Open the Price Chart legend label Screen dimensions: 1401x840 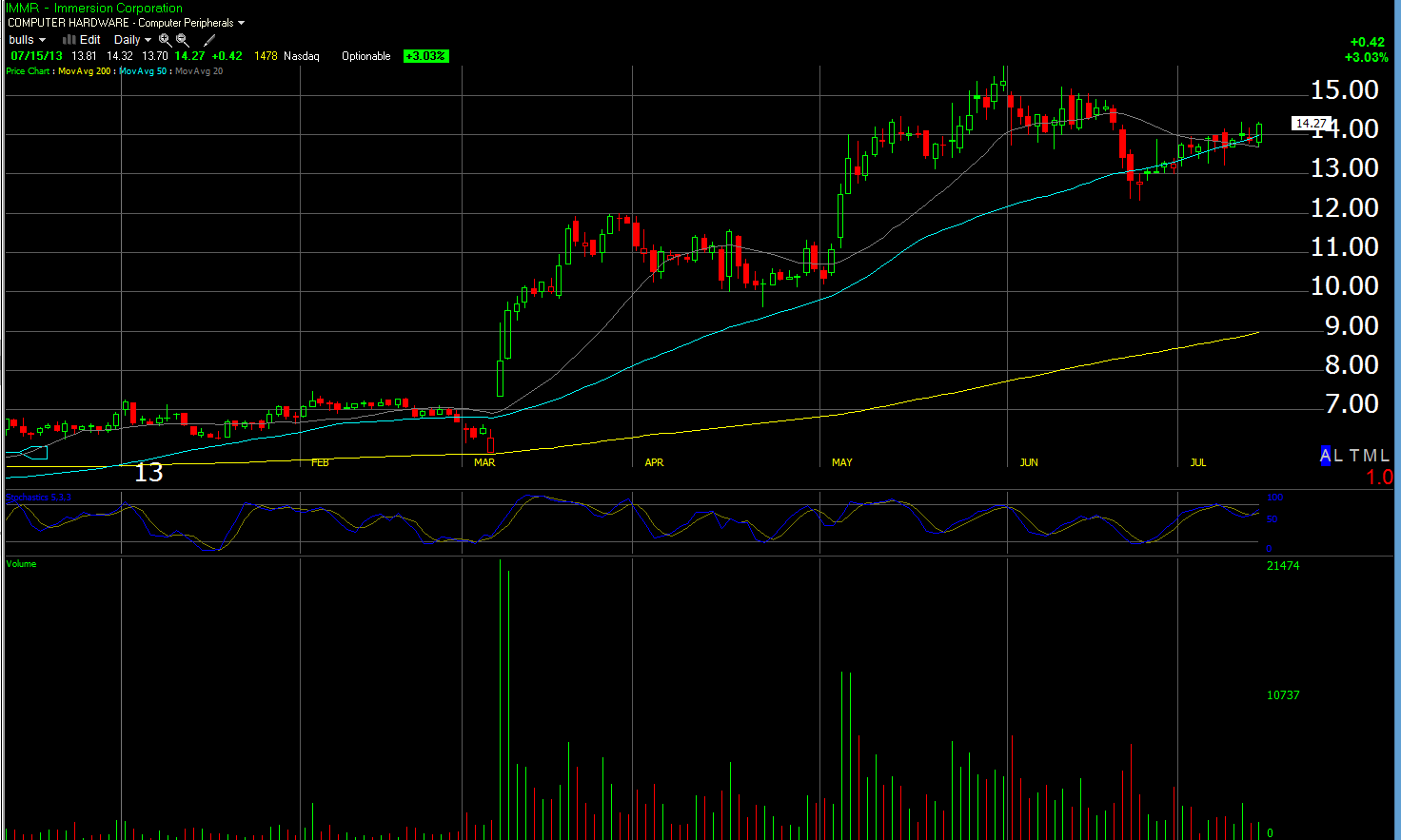[x=28, y=71]
